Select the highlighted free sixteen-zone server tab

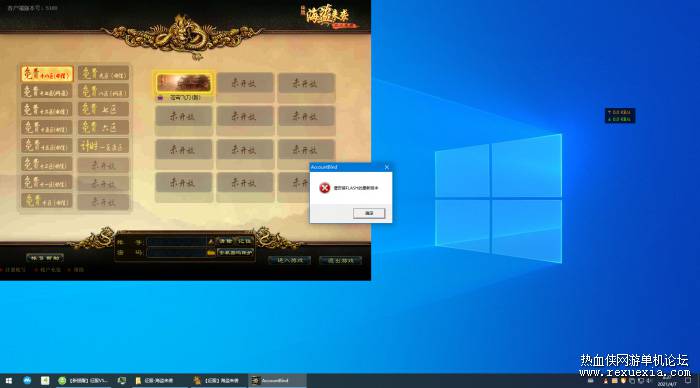click(x=46, y=74)
